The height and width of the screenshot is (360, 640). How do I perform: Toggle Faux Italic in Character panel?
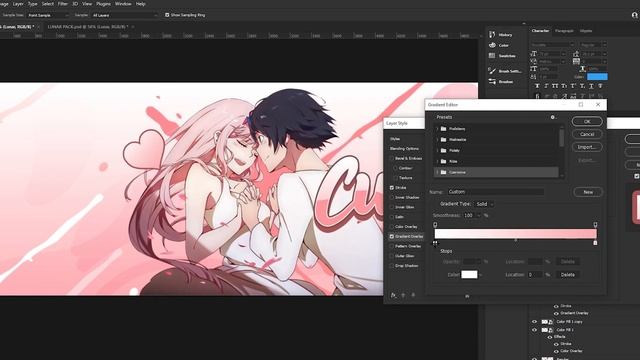click(546, 86)
